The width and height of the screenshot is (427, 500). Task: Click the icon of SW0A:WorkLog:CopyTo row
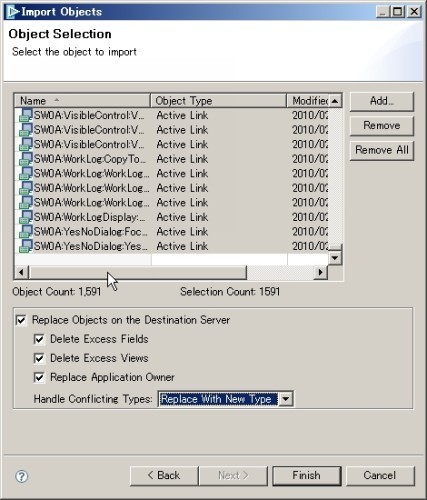click(x=26, y=159)
